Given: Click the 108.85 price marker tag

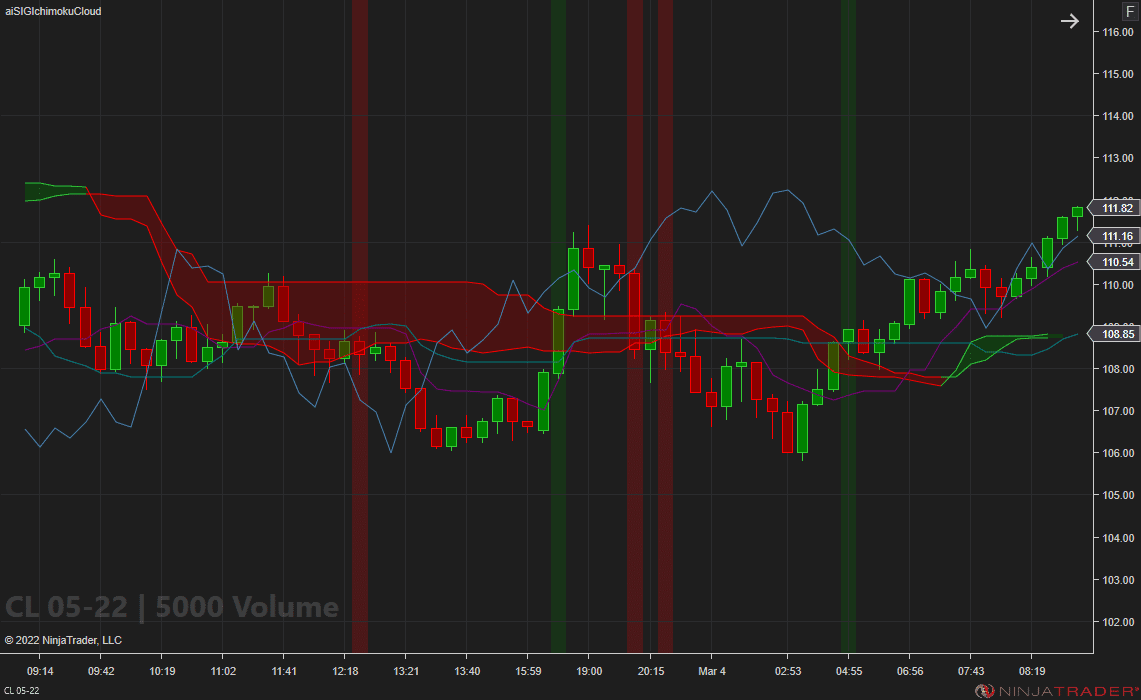Looking at the screenshot, I should click(1113, 335).
